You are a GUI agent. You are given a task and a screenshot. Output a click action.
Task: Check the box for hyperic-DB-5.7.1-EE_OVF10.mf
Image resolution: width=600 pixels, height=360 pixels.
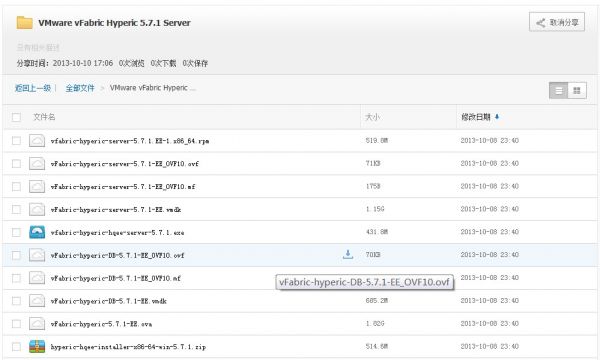pyautogui.click(x=16, y=278)
